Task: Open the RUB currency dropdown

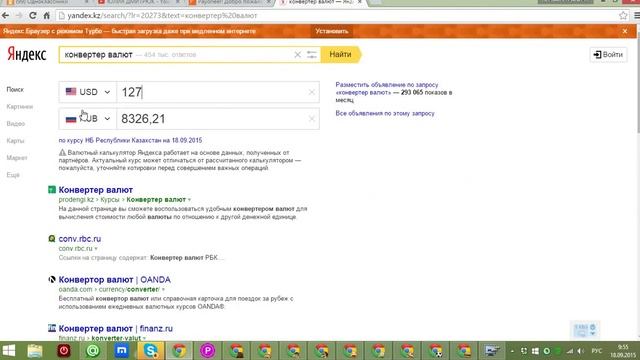Action: (x=88, y=119)
